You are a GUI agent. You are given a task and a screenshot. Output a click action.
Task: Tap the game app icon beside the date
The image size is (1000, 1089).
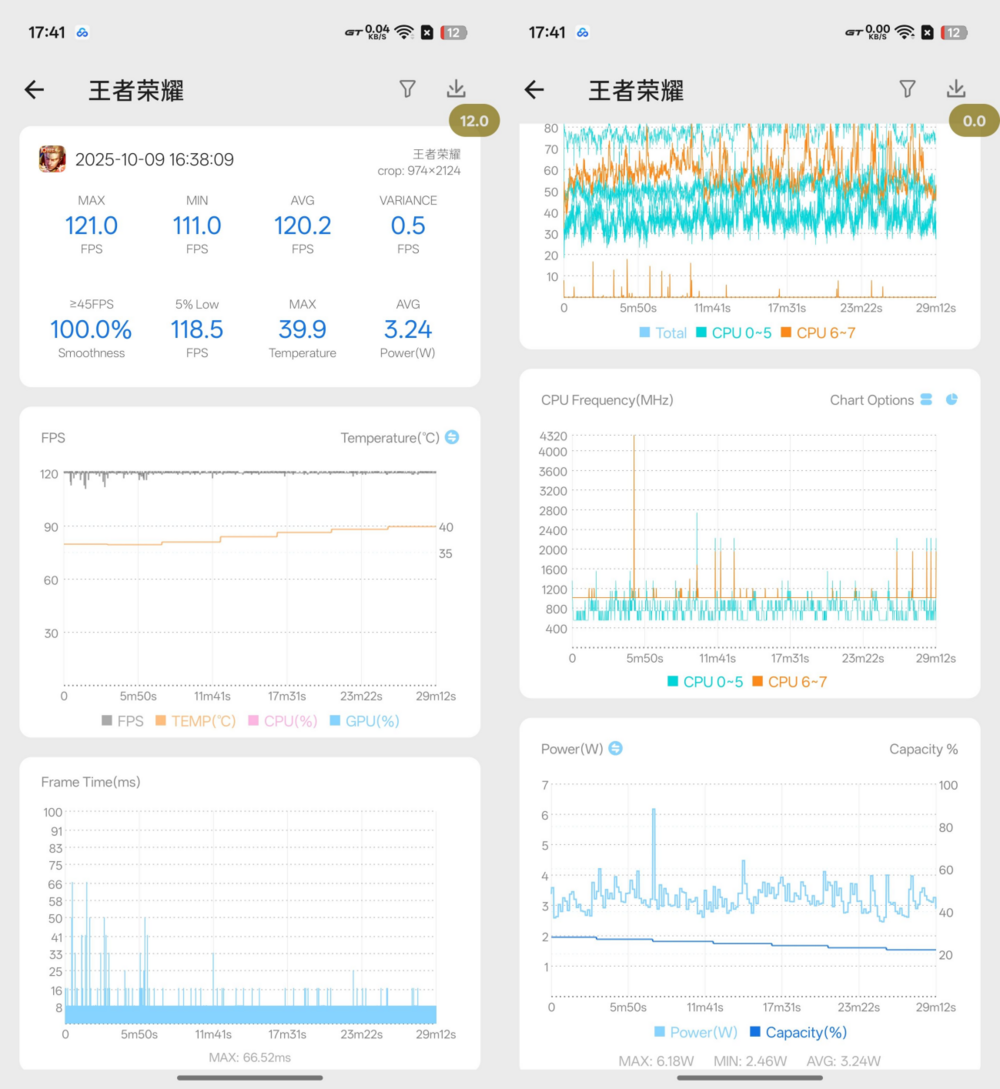[x=52, y=159]
